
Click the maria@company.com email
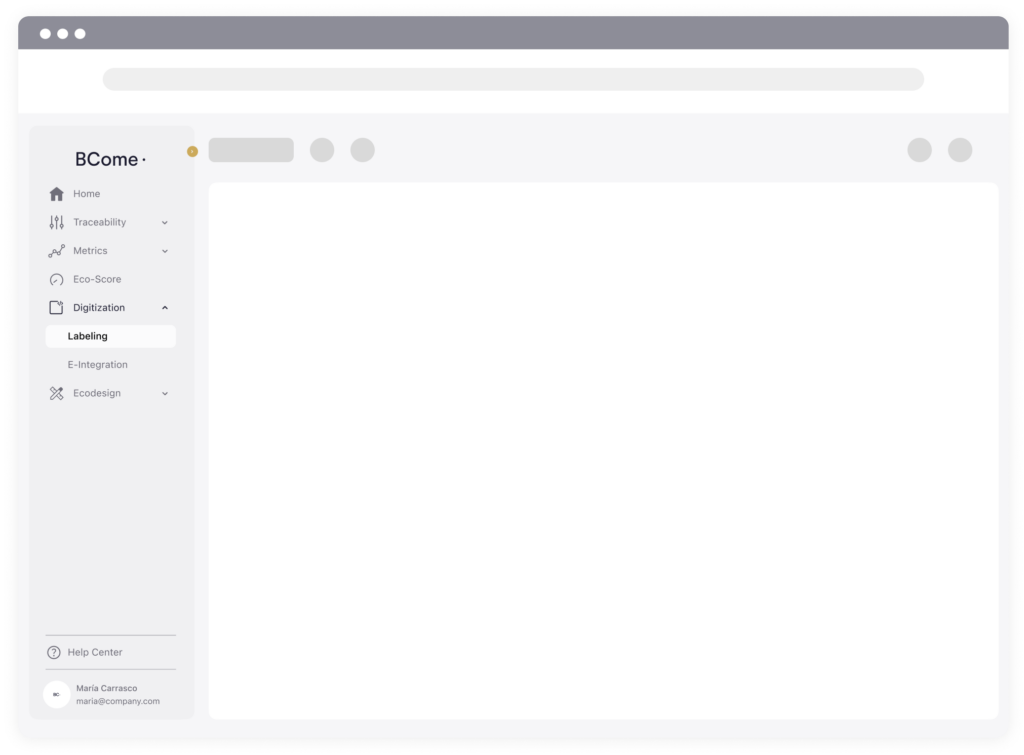(118, 701)
